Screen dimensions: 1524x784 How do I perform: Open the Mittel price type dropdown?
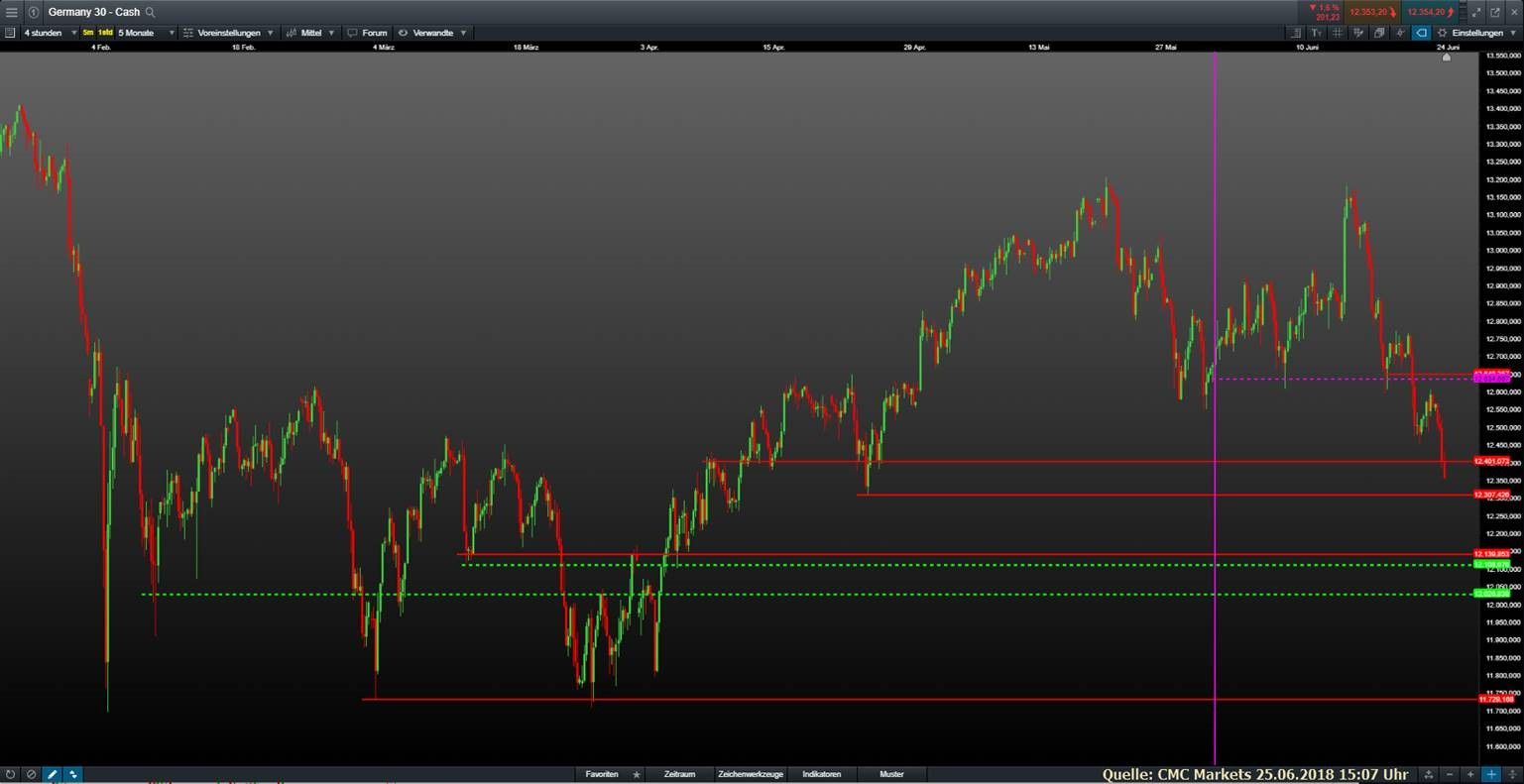[x=310, y=33]
